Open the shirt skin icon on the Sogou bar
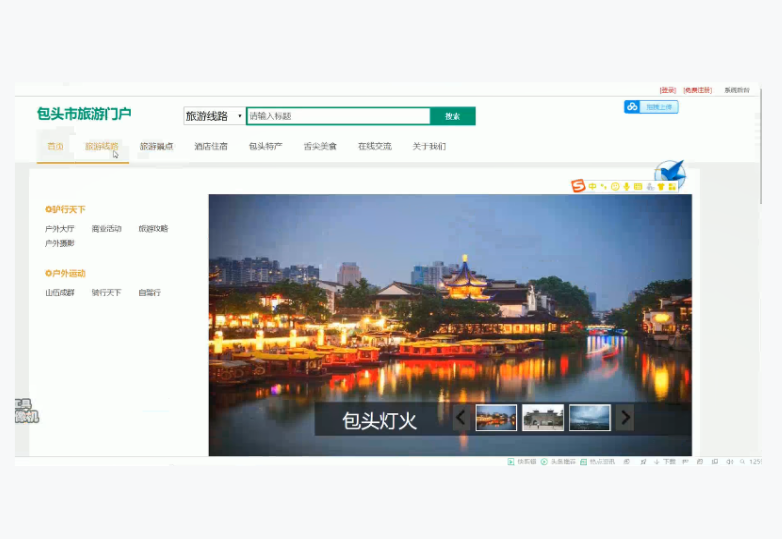 pos(661,186)
